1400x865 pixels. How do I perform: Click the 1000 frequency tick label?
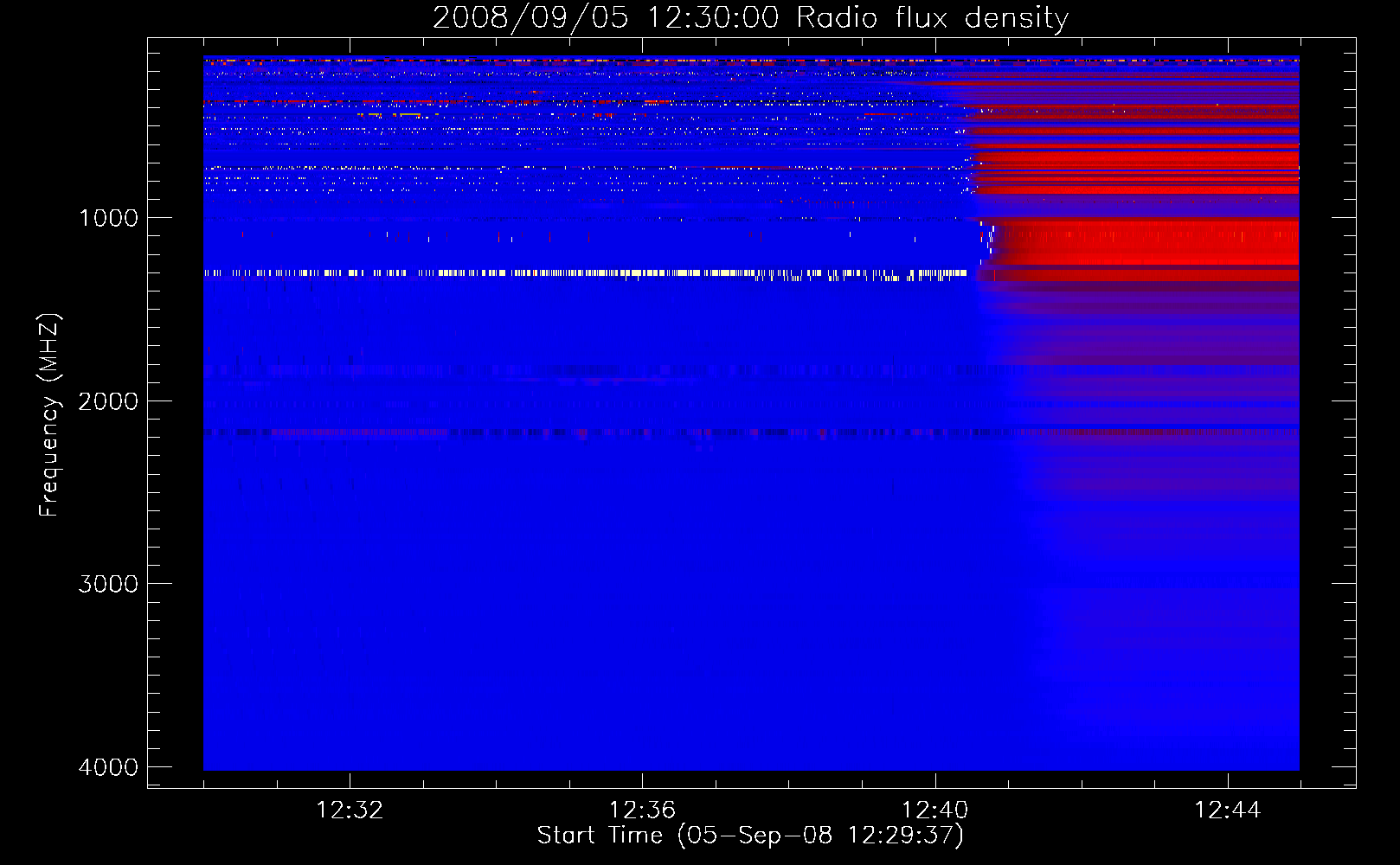tap(108, 218)
